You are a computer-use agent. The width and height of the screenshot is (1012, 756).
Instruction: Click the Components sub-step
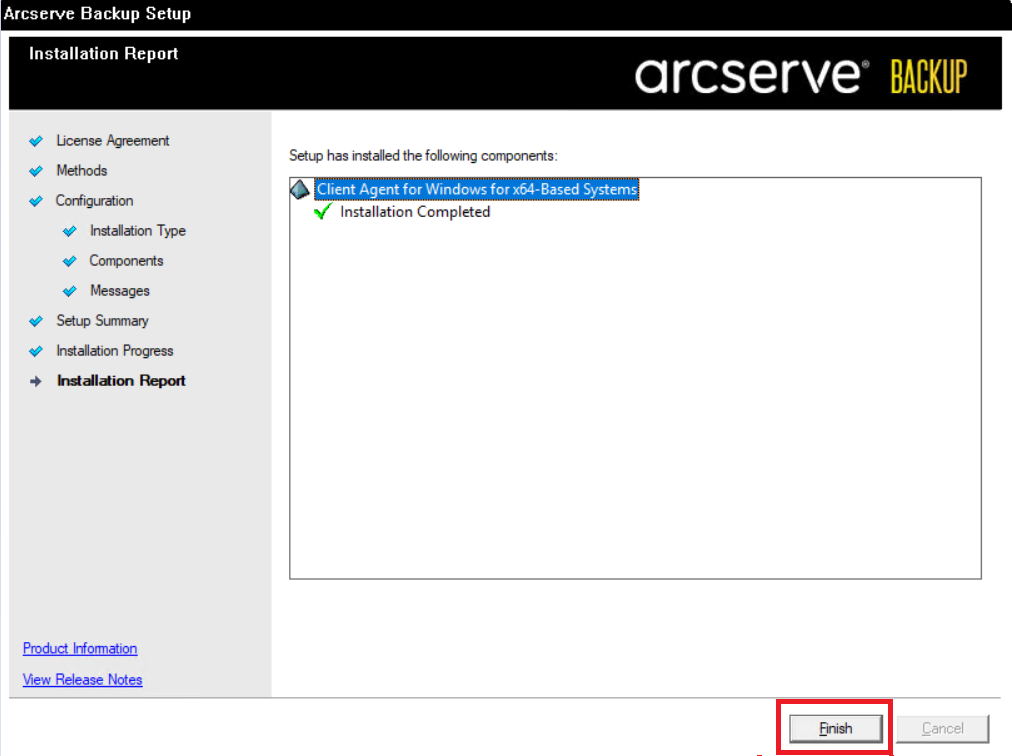coord(126,261)
